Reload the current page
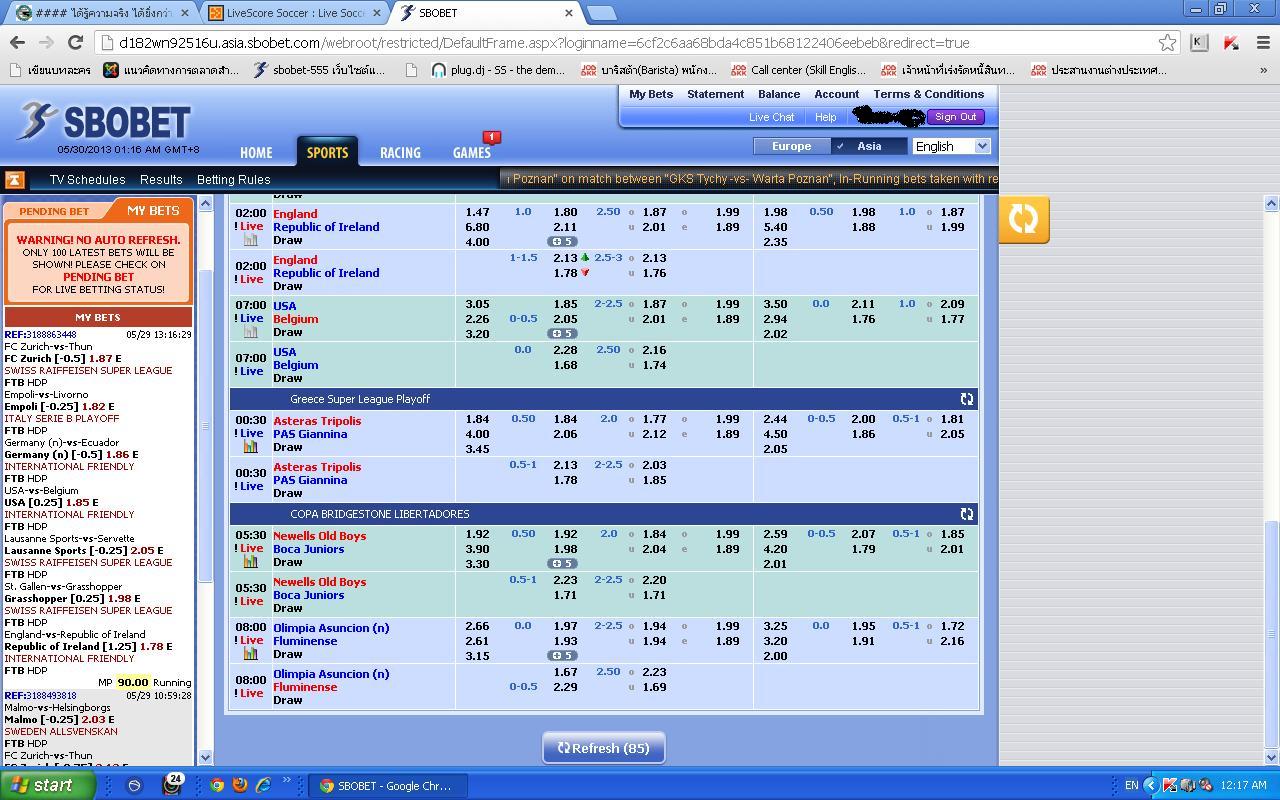 tap(75, 42)
